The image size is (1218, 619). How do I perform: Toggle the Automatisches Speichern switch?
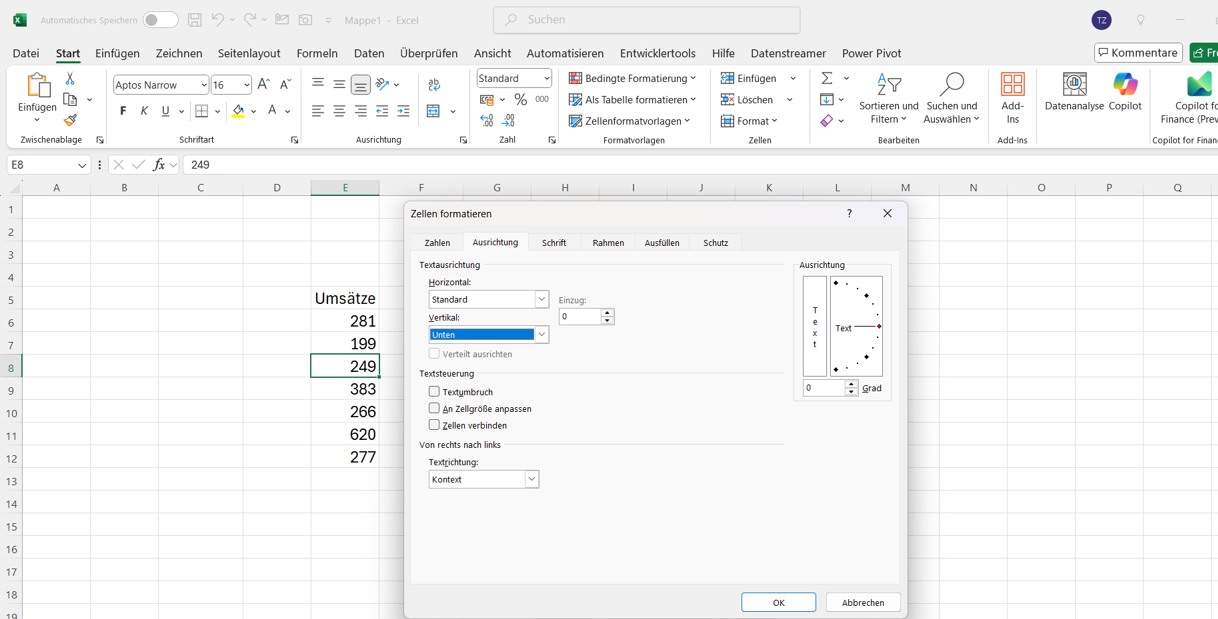click(x=160, y=20)
